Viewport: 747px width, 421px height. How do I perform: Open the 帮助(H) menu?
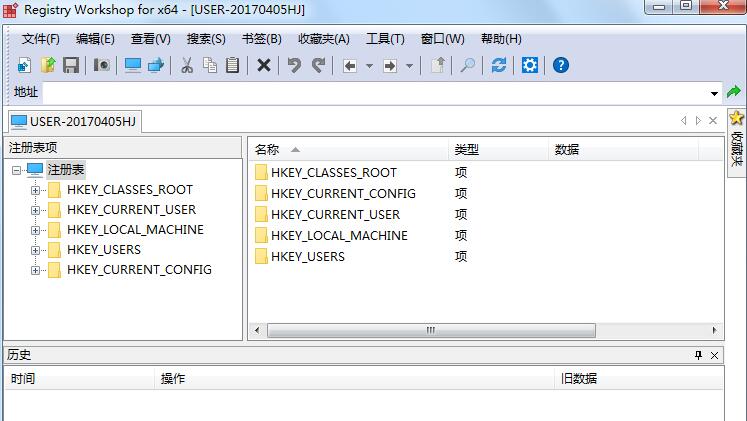pyautogui.click(x=501, y=39)
